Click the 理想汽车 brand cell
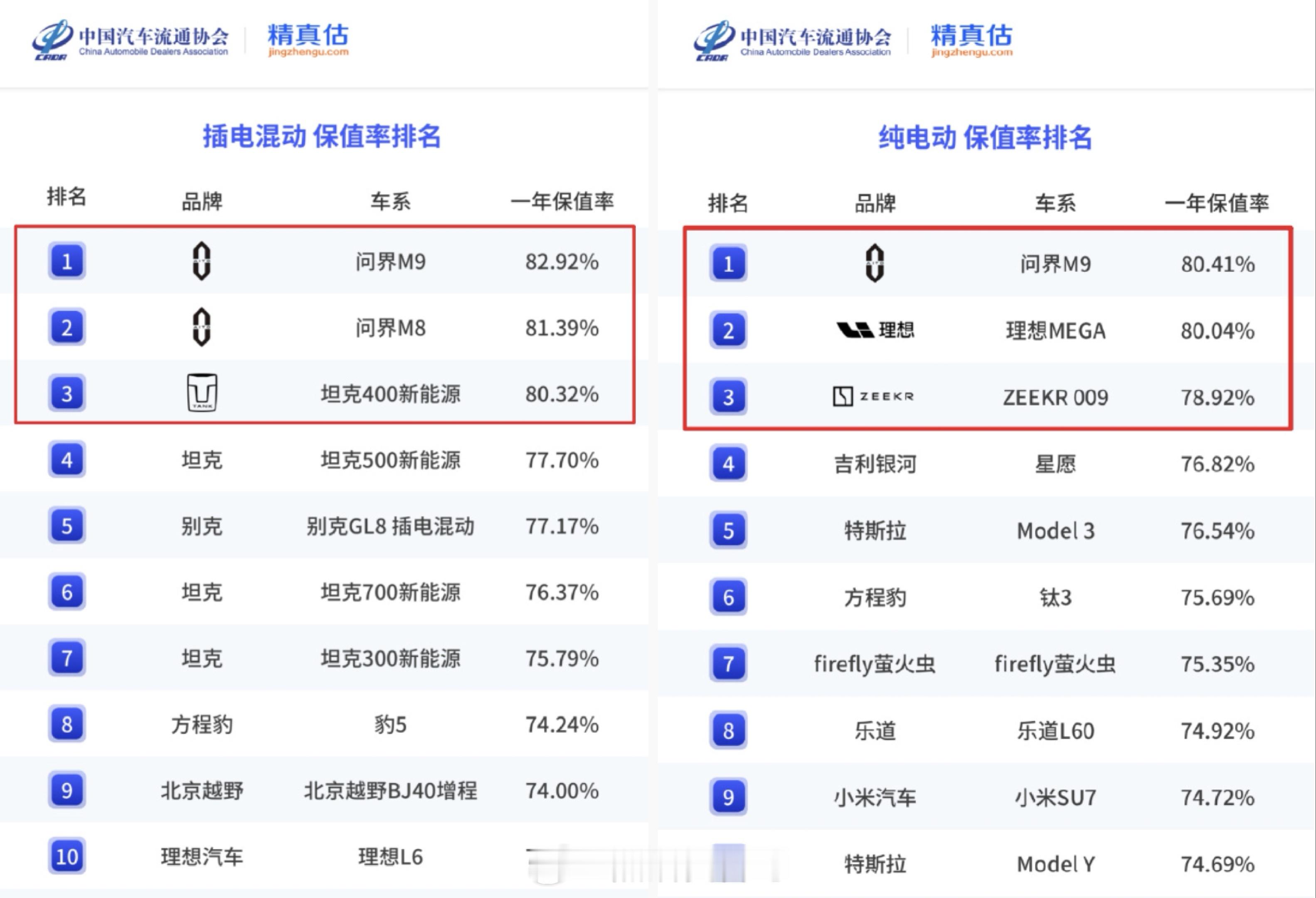 (x=202, y=857)
